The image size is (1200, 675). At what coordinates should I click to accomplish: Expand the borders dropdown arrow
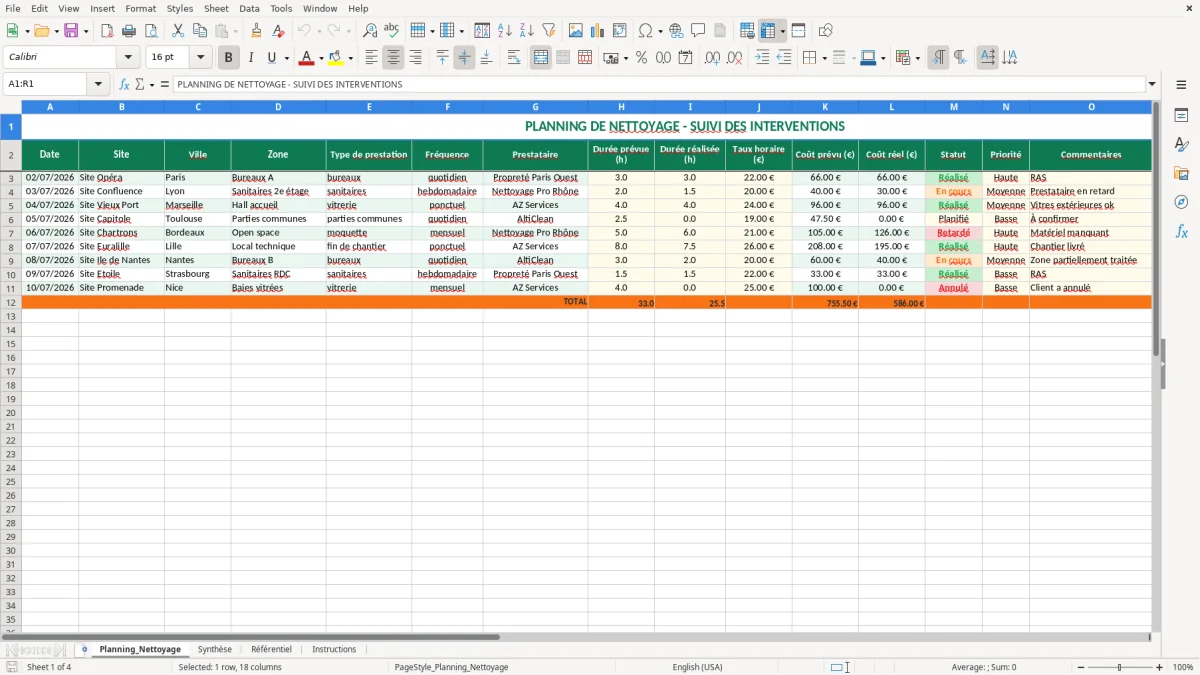[x=824, y=58]
